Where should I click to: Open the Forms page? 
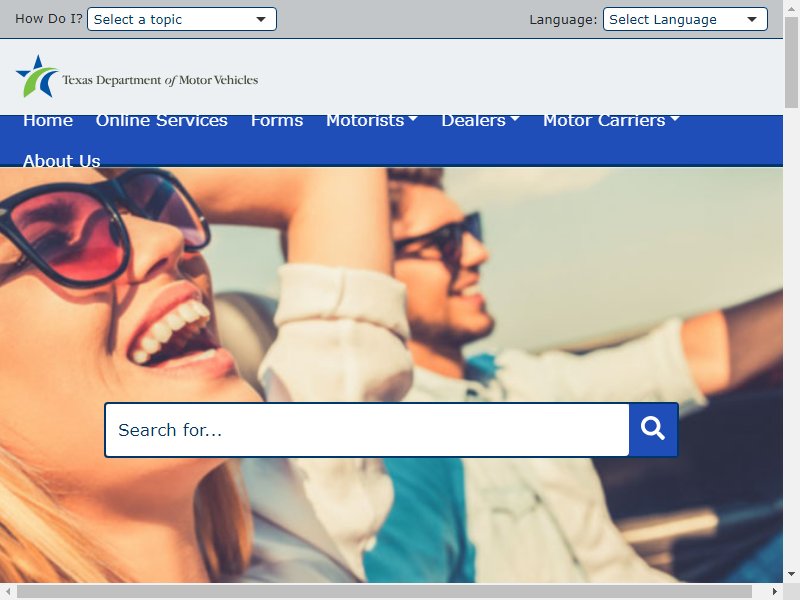(277, 120)
